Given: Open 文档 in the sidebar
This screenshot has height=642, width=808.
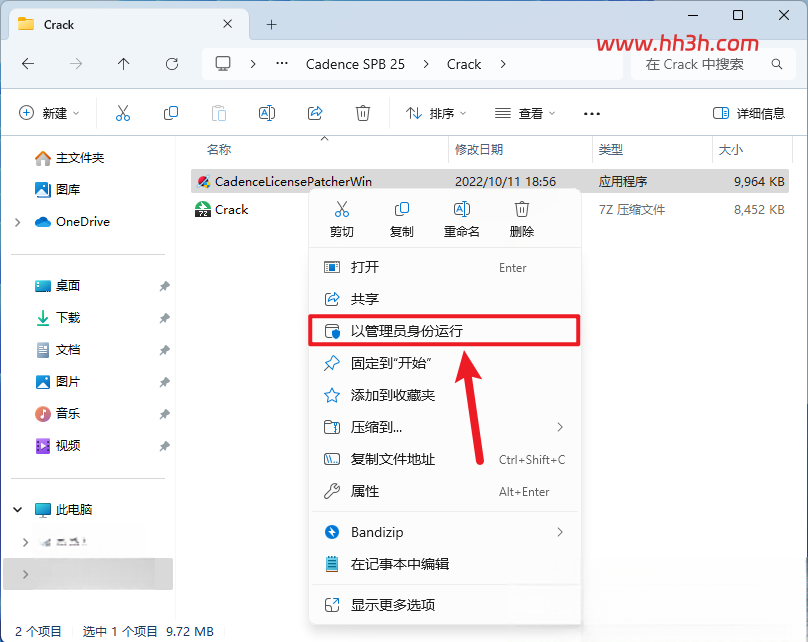Looking at the screenshot, I should tap(57, 350).
